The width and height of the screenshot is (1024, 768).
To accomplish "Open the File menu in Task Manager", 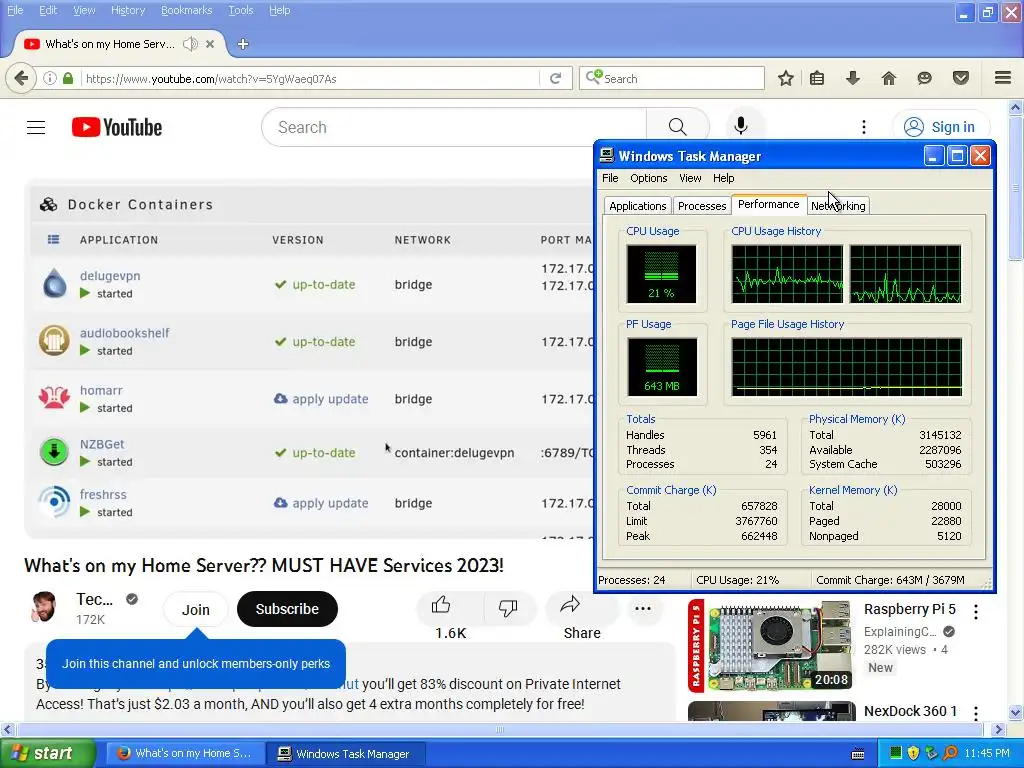I will pyautogui.click(x=610, y=178).
